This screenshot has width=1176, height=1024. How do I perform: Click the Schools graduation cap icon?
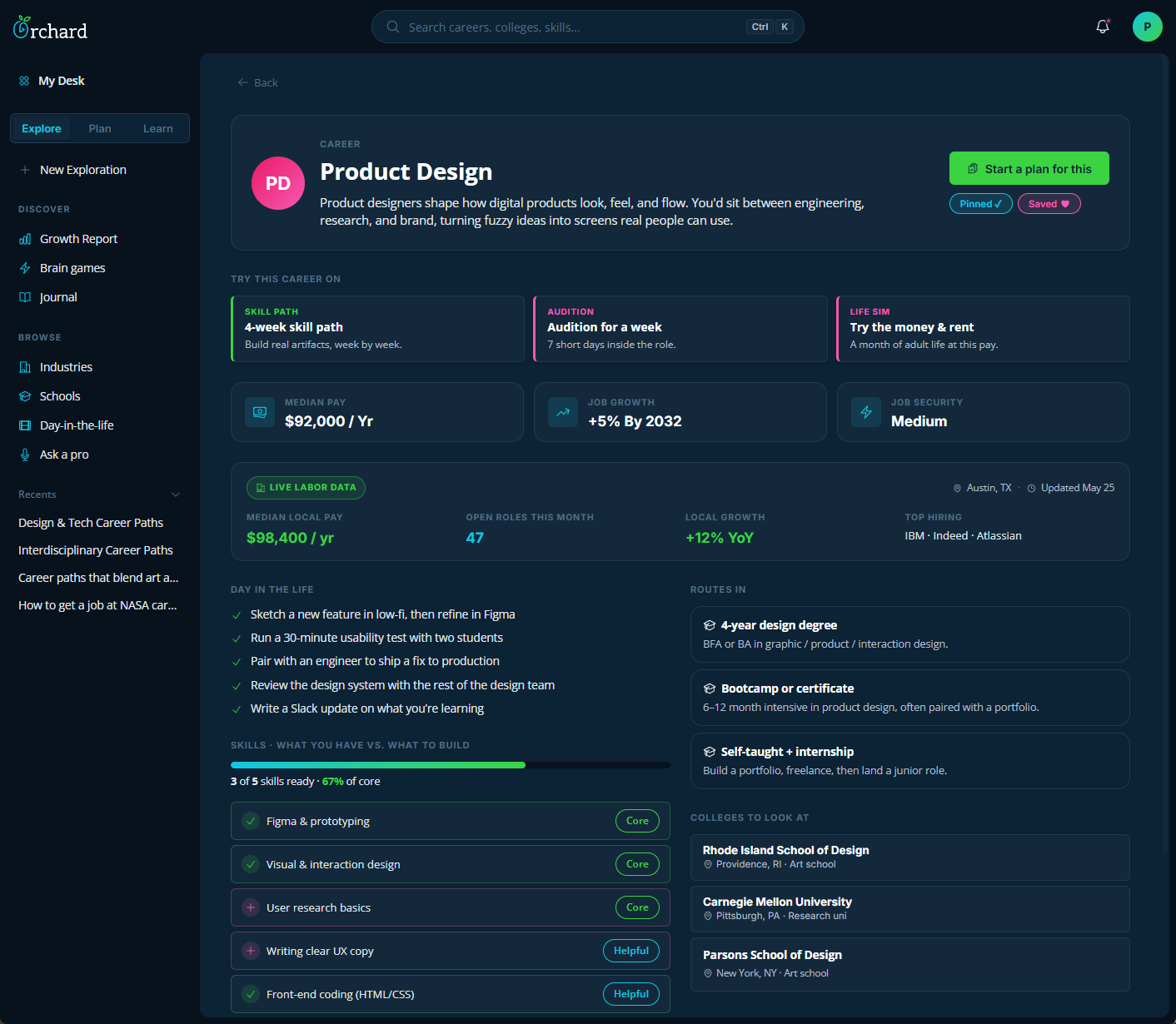click(x=25, y=396)
